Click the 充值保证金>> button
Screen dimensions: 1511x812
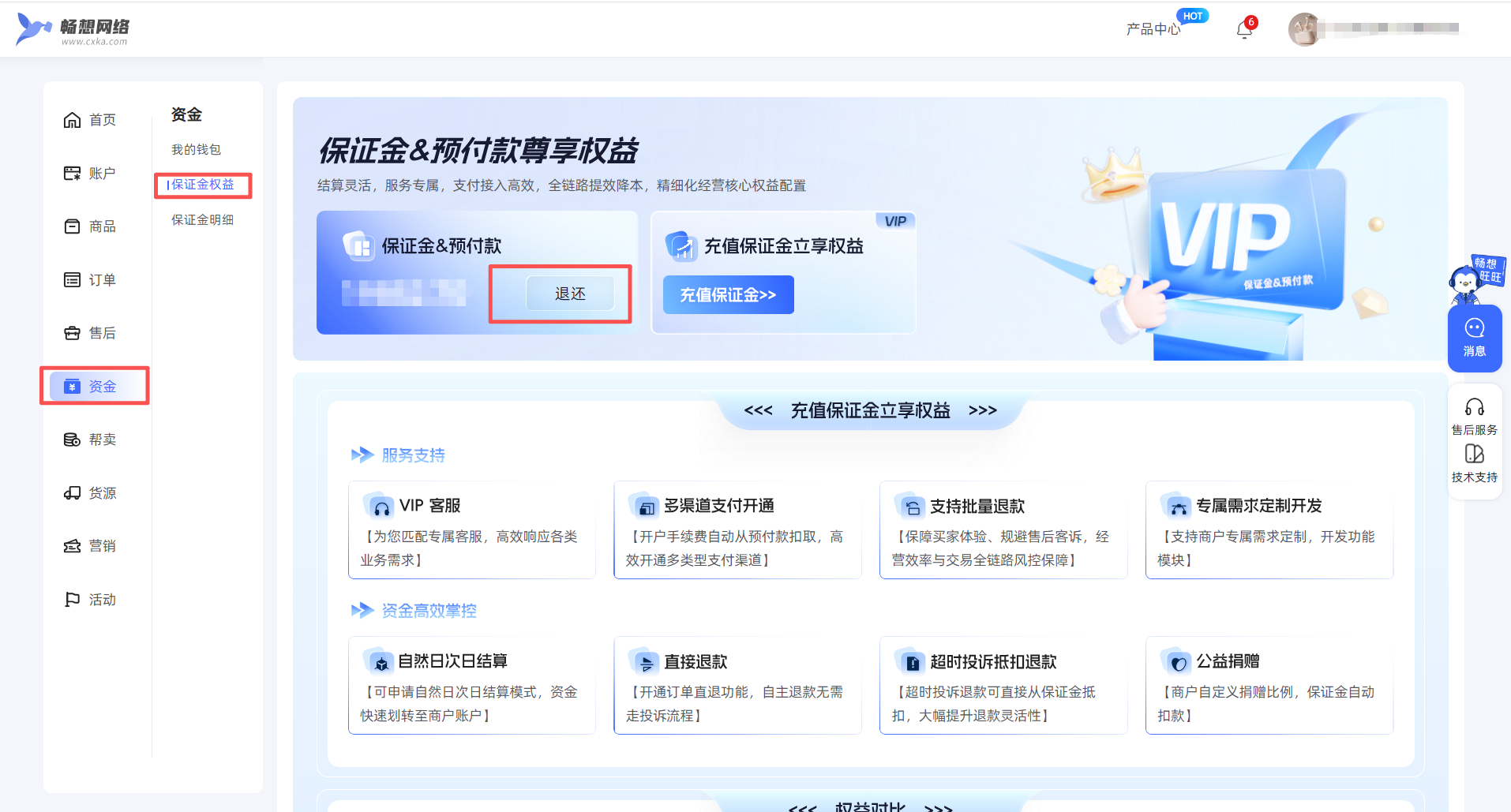pyautogui.click(x=728, y=295)
